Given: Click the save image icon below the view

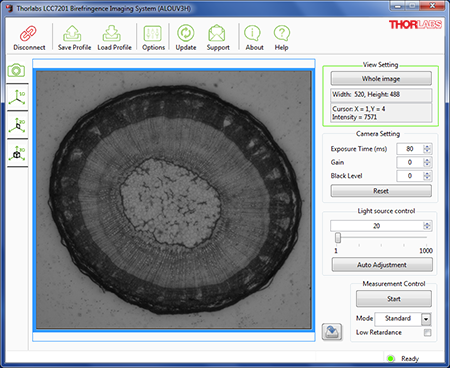Looking at the screenshot, I should coord(332,332).
